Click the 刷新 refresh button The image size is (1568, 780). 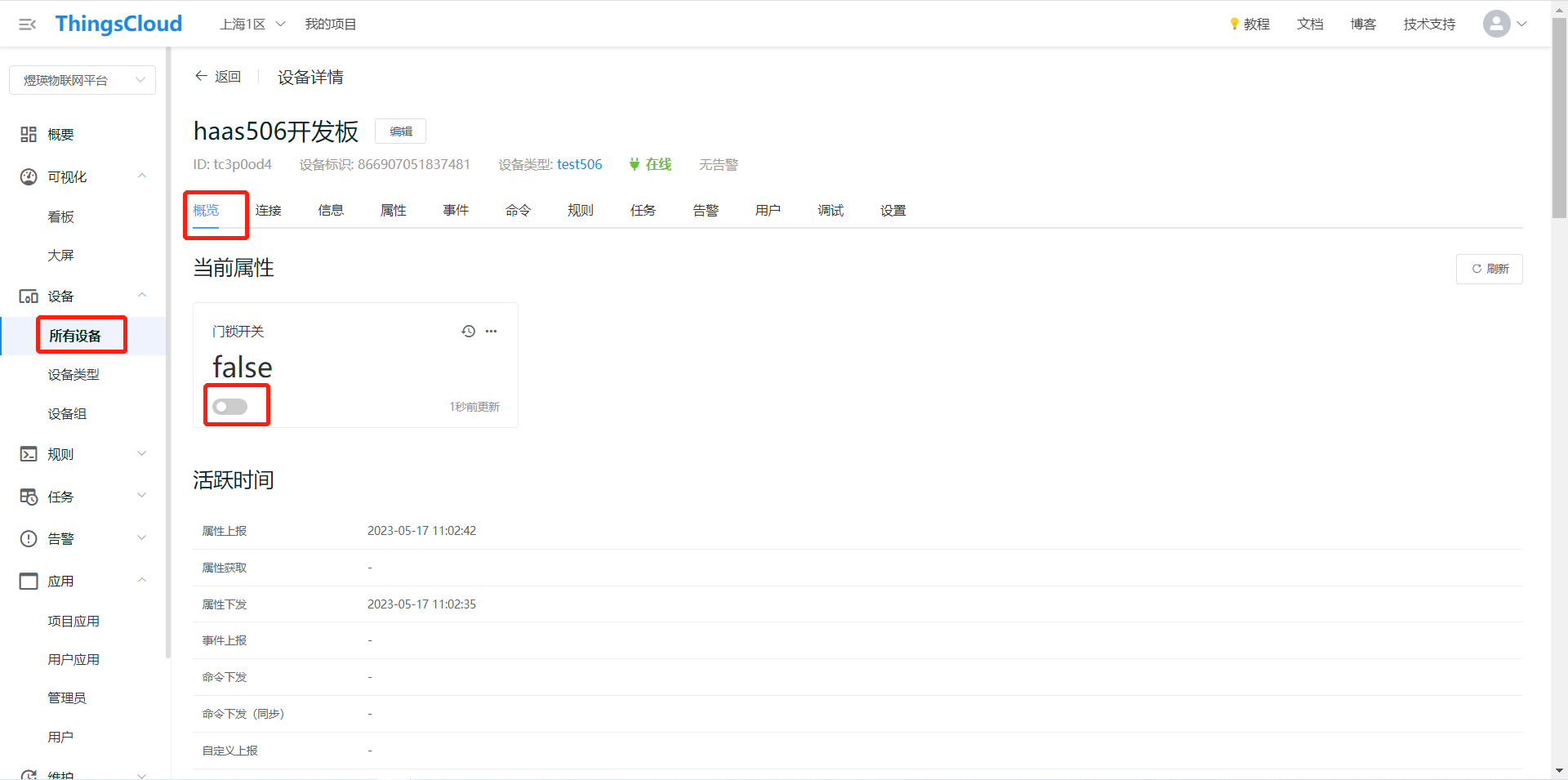1489,269
